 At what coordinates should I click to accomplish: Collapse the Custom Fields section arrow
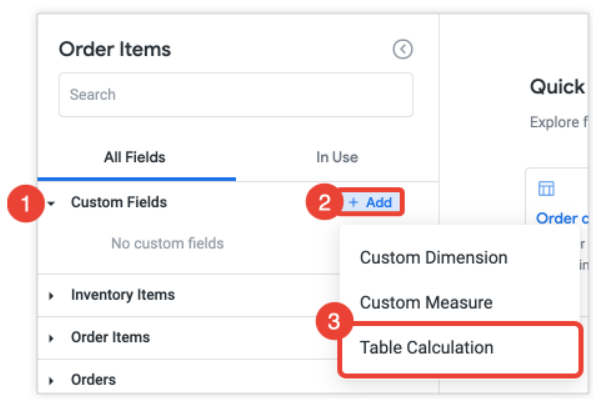(x=51, y=203)
